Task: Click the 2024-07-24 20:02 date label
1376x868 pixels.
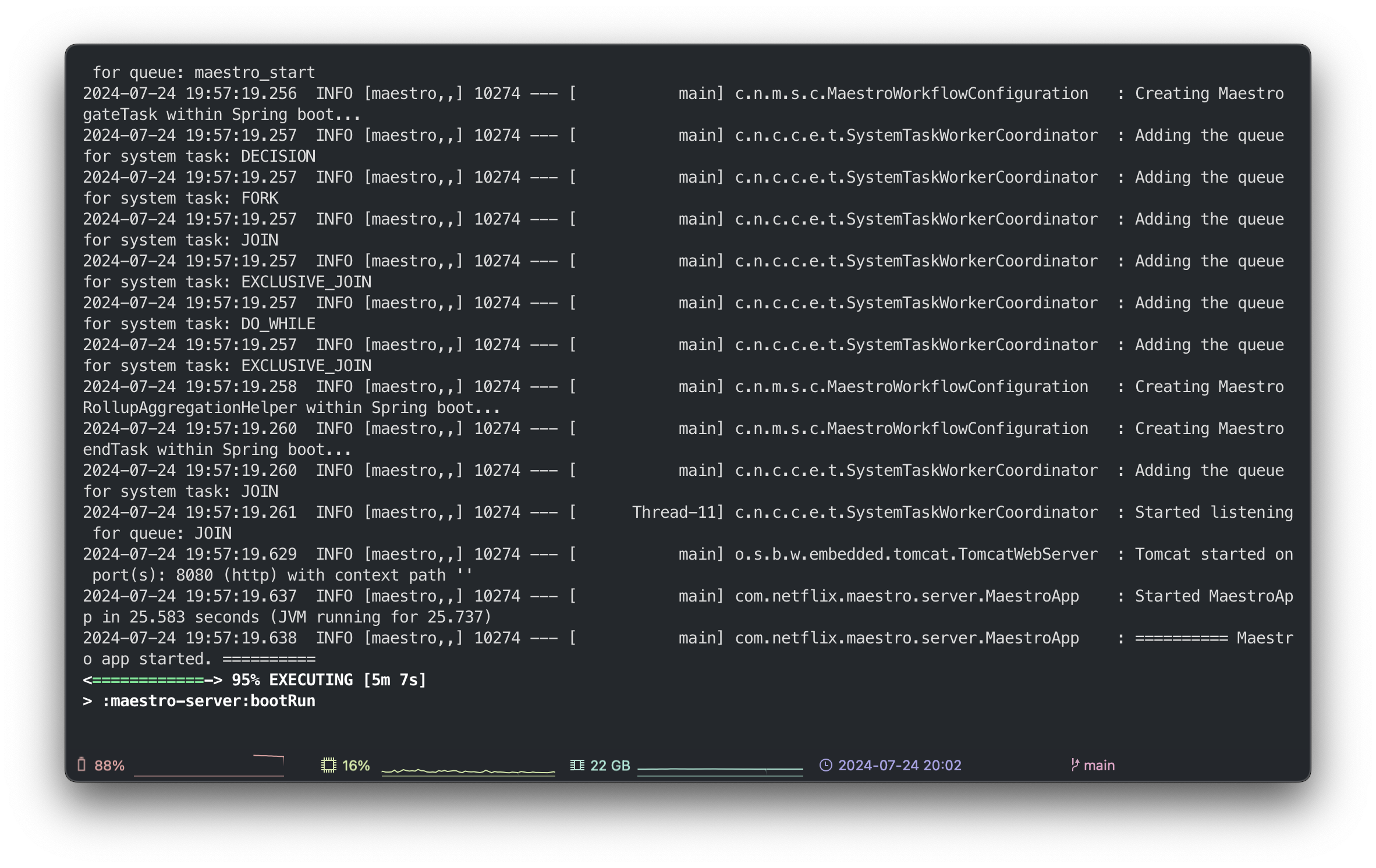Action: point(899,766)
